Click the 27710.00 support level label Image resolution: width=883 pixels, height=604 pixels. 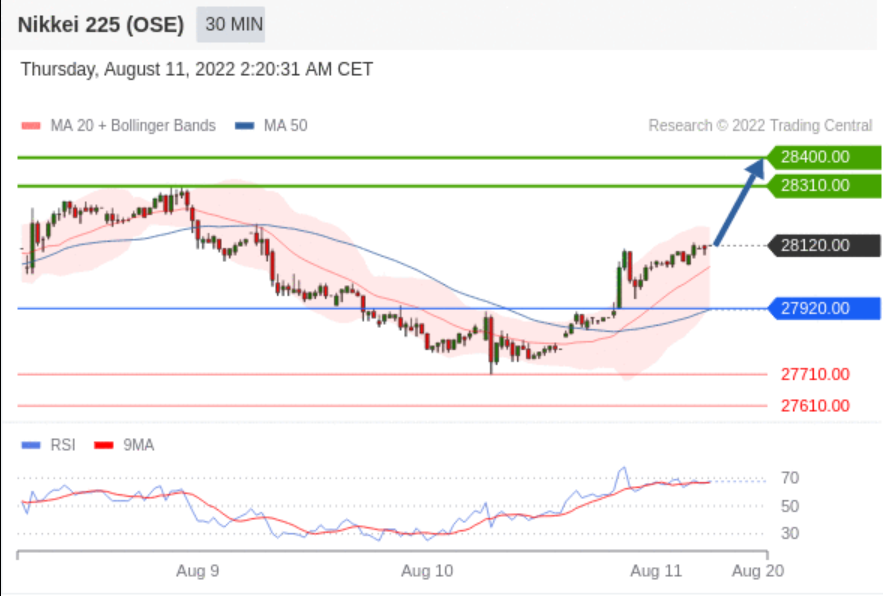point(815,374)
